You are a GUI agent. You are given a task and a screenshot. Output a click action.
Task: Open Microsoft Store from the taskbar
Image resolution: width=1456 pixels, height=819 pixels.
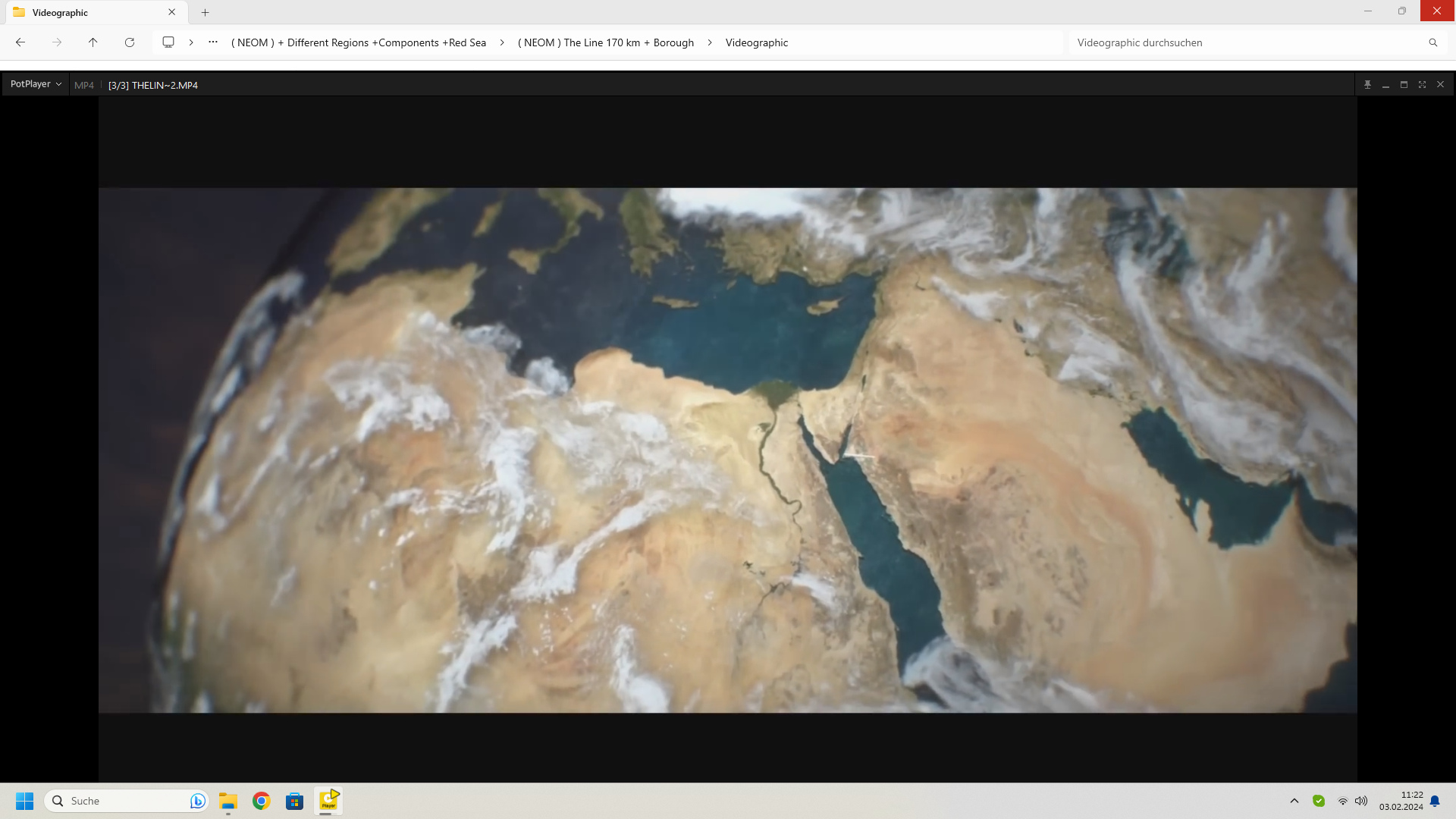295,801
